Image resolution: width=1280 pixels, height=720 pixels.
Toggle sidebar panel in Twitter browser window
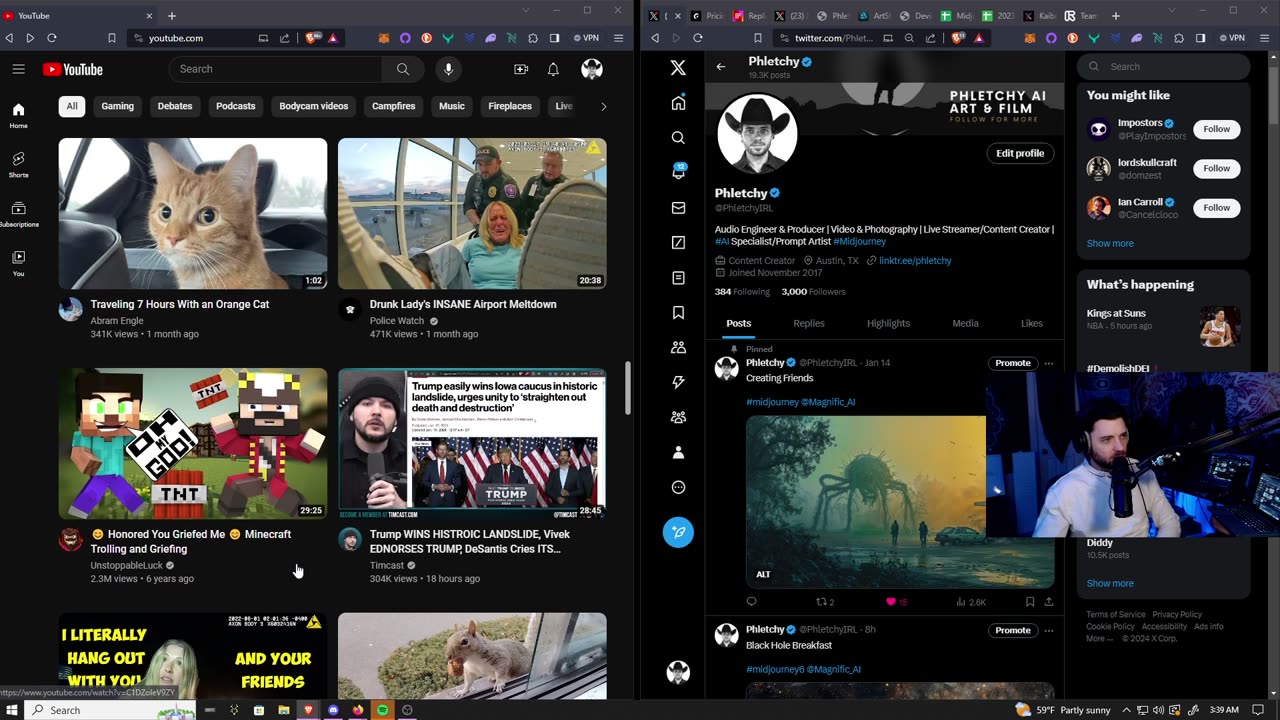pyautogui.click(x=1200, y=38)
